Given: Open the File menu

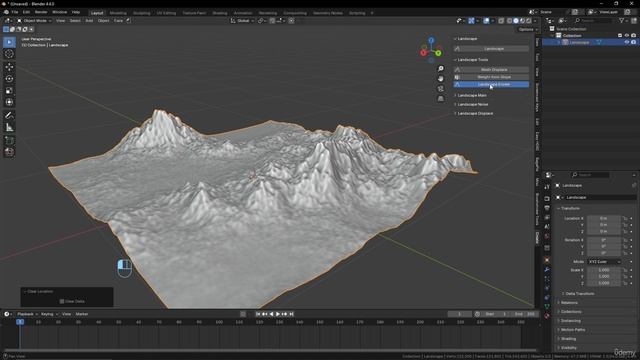Looking at the screenshot, I should pos(15,12).
